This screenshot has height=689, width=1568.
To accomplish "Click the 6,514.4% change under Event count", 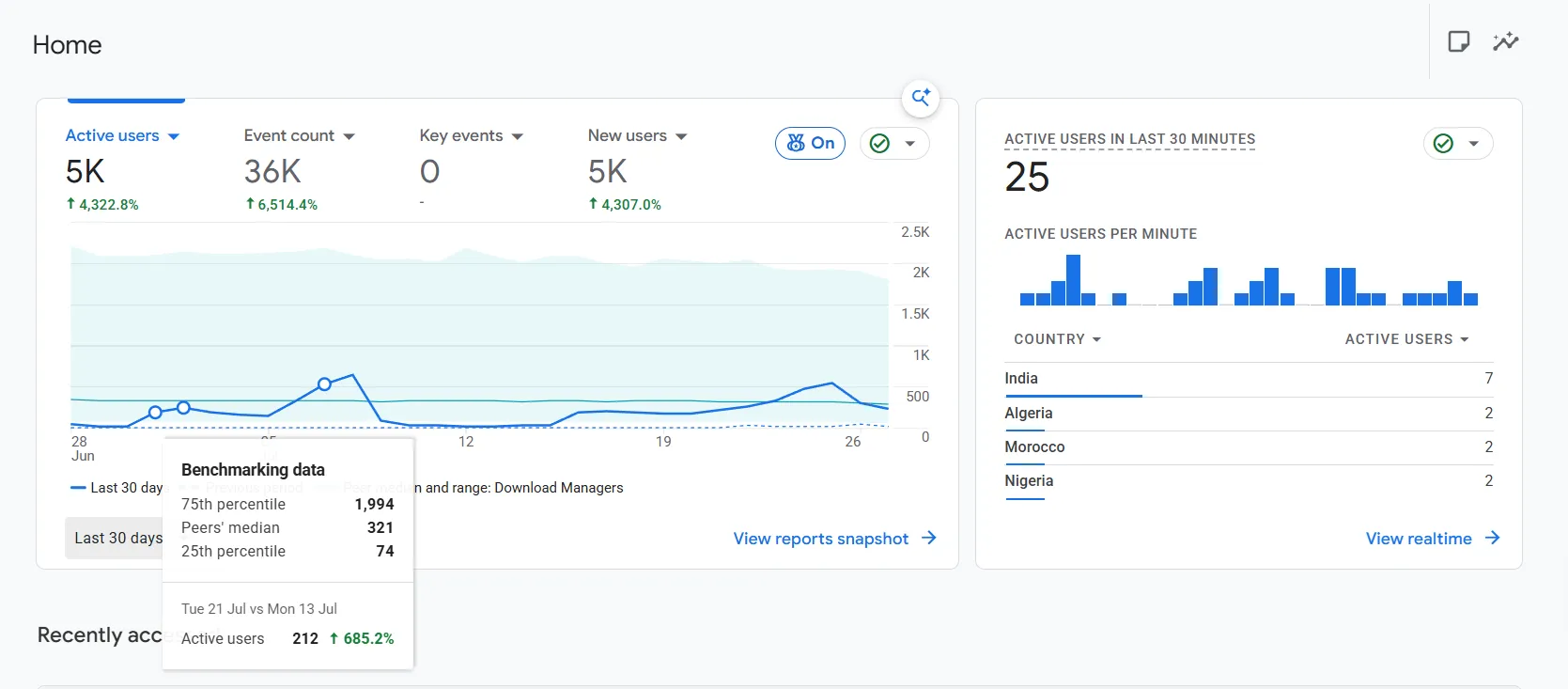I will (281, 204).
